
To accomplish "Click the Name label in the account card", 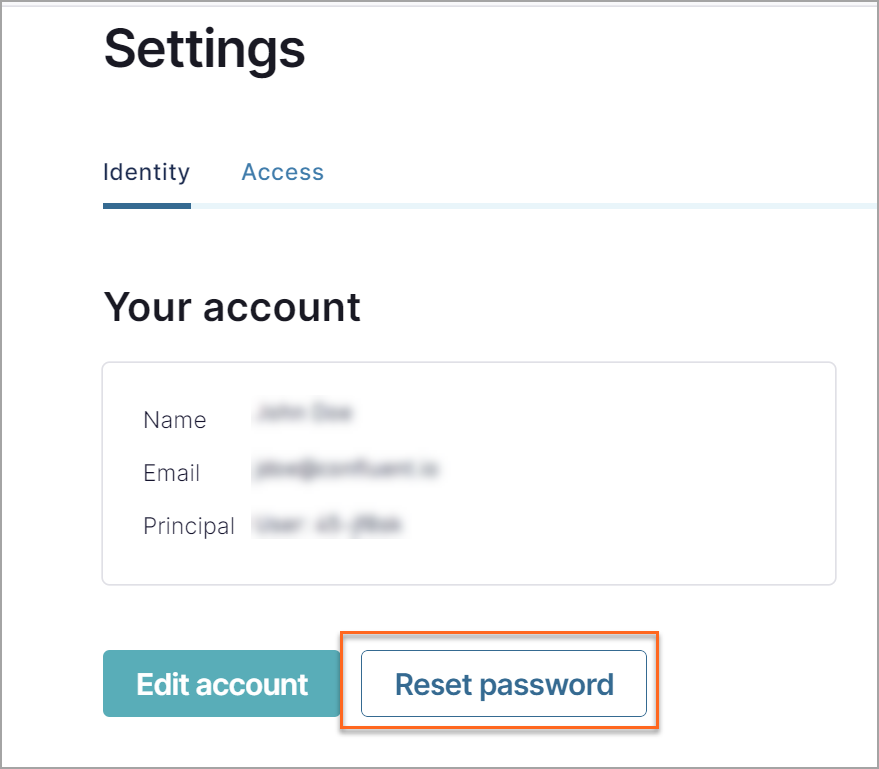I will [174, 420].
